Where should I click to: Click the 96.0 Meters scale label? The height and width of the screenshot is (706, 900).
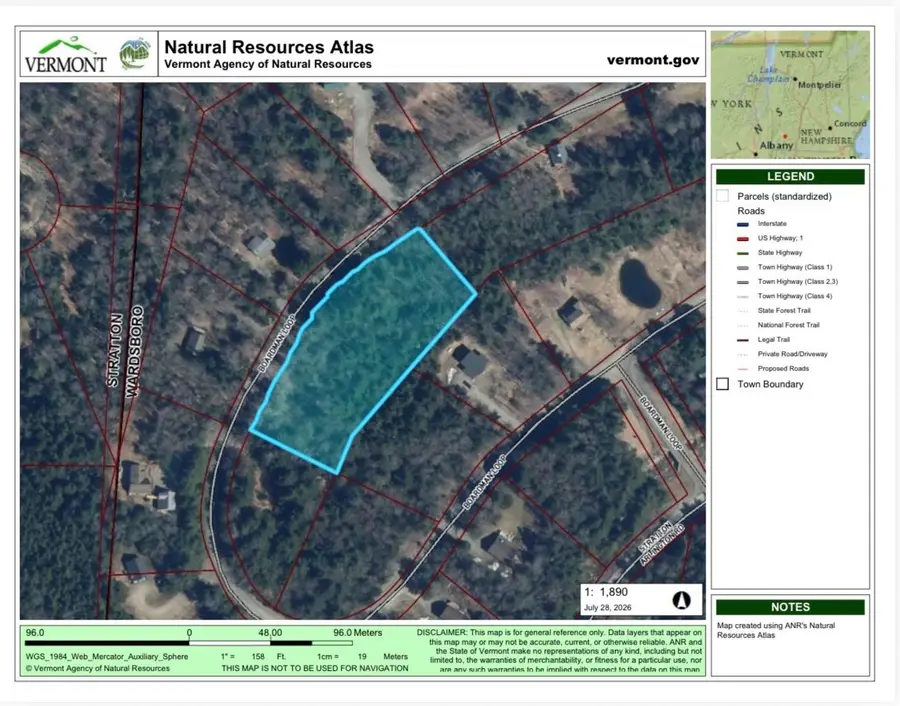(x=358, y=633)
